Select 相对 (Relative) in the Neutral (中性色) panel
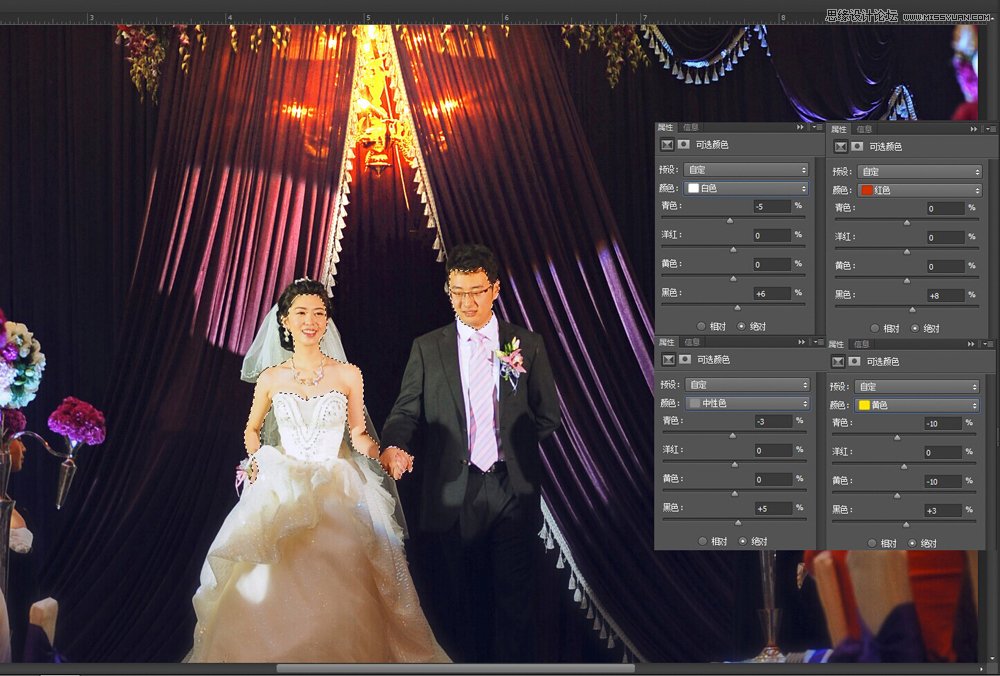The width and height of the screenshot is (1000, 676). [x=703, y=541]
